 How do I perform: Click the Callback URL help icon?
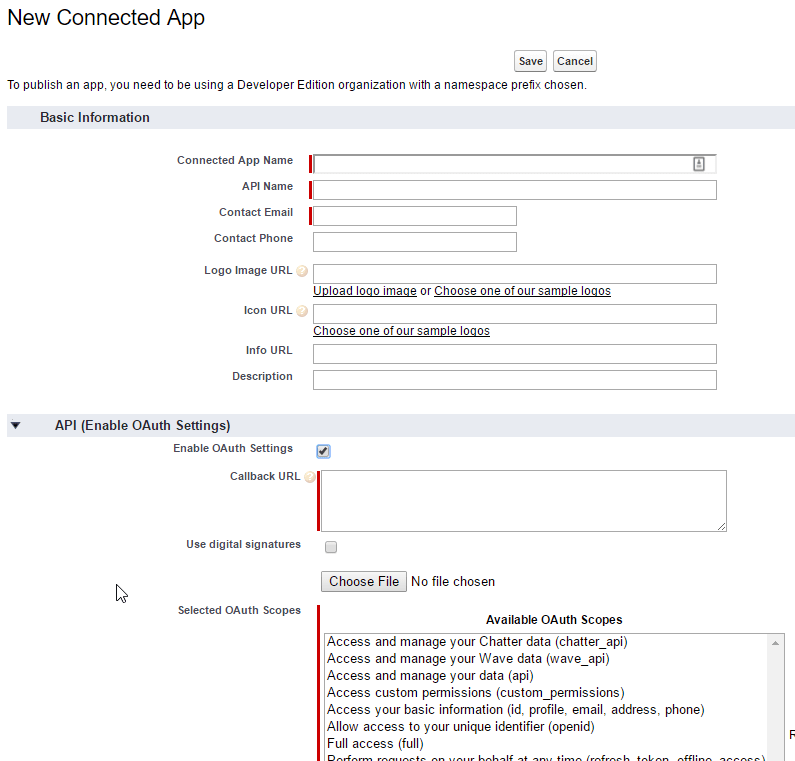(309, 478)
